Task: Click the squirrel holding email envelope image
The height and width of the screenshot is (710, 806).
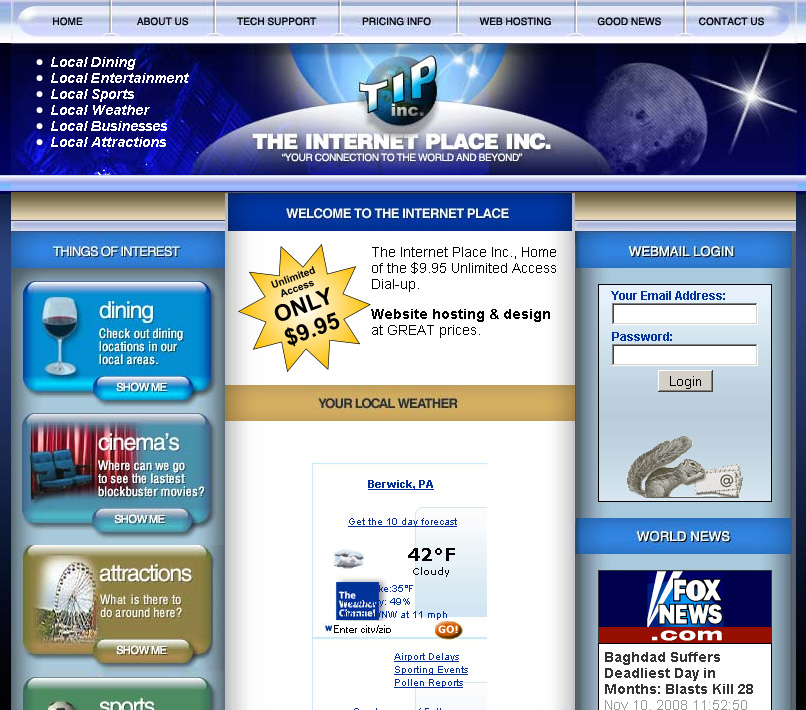Action: click(685, 467)
